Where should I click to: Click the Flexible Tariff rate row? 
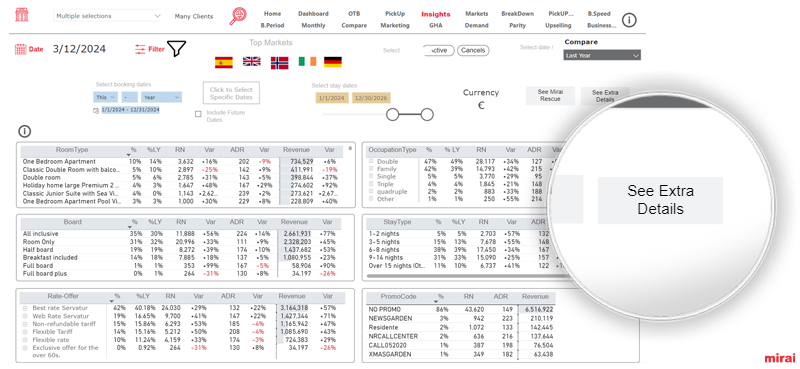coord(183,331)
